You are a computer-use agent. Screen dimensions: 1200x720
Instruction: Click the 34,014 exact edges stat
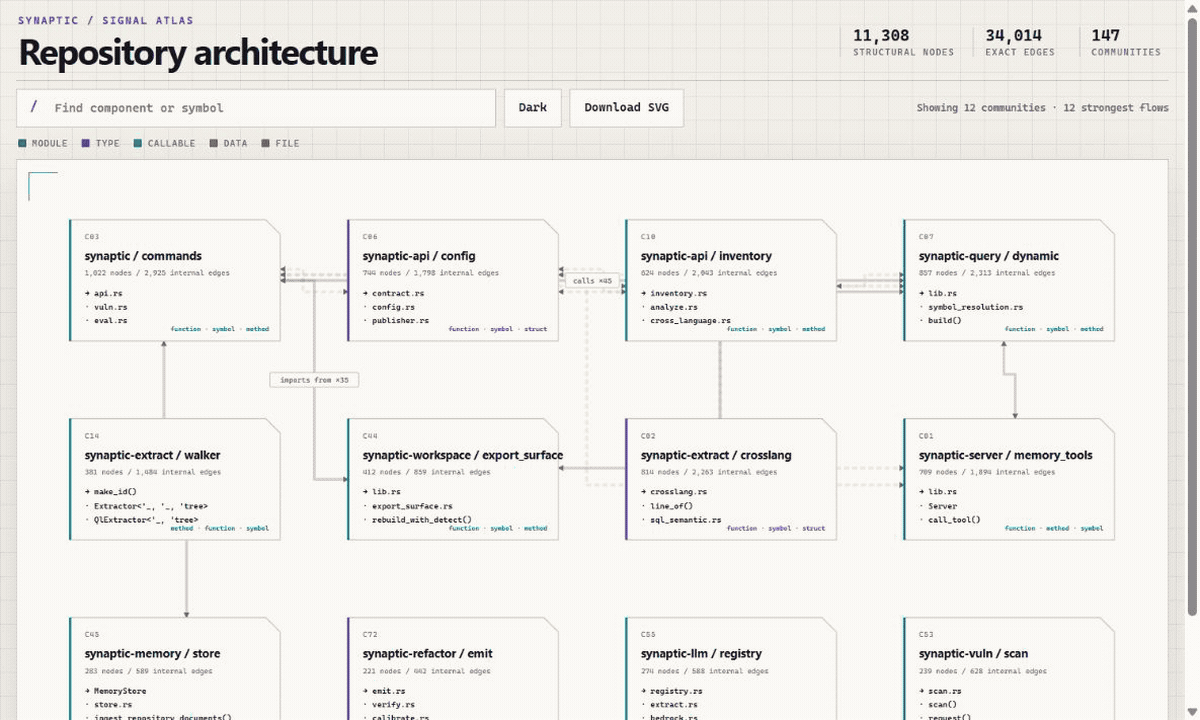[x=1019, y=42]
